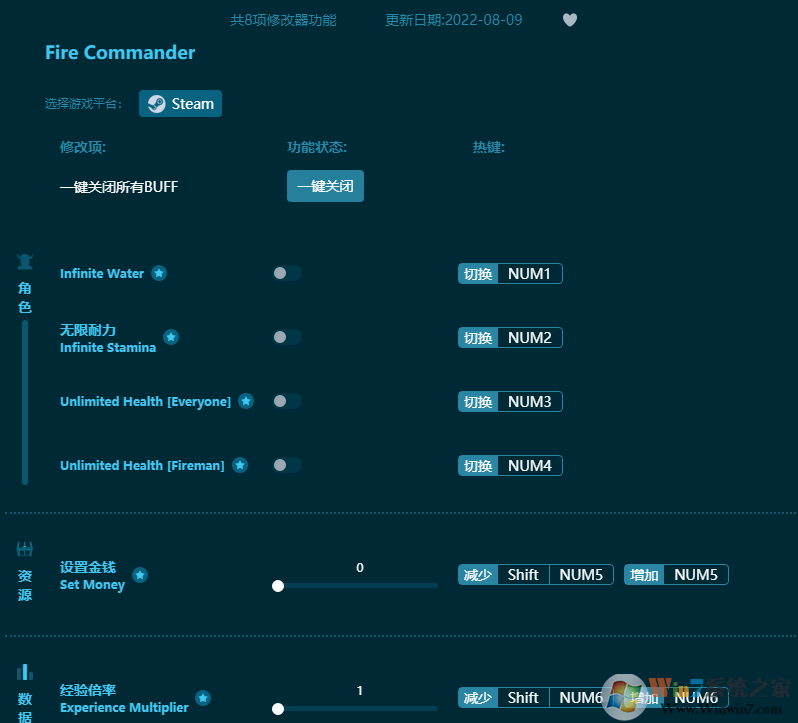The height and width of the screenshot is (723, 798).
Task: Click Shift key box for Set Money
Action: click(523, 575)
